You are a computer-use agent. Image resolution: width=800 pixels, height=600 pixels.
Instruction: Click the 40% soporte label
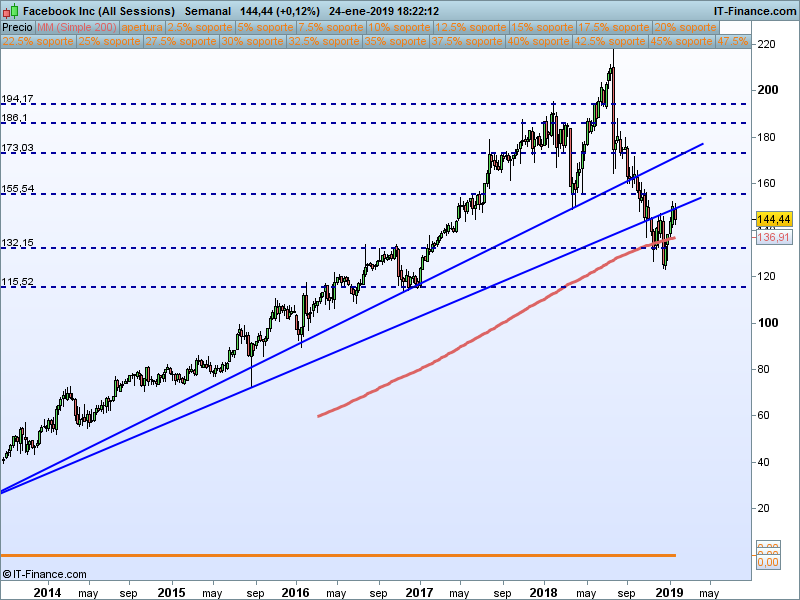(x=538, y=41)
